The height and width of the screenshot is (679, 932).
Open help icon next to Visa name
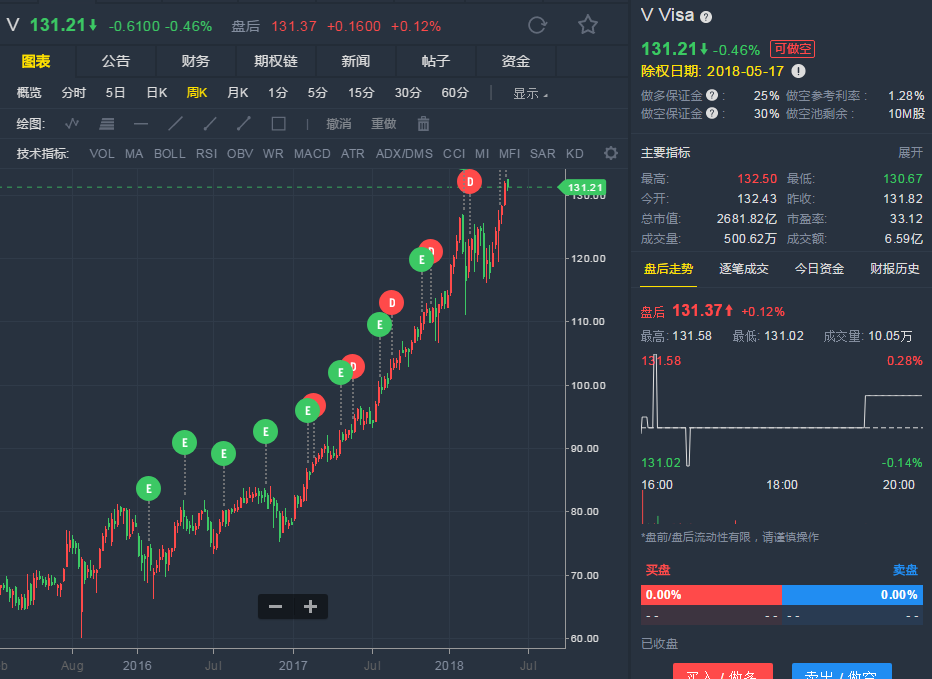tap(706, 17)
